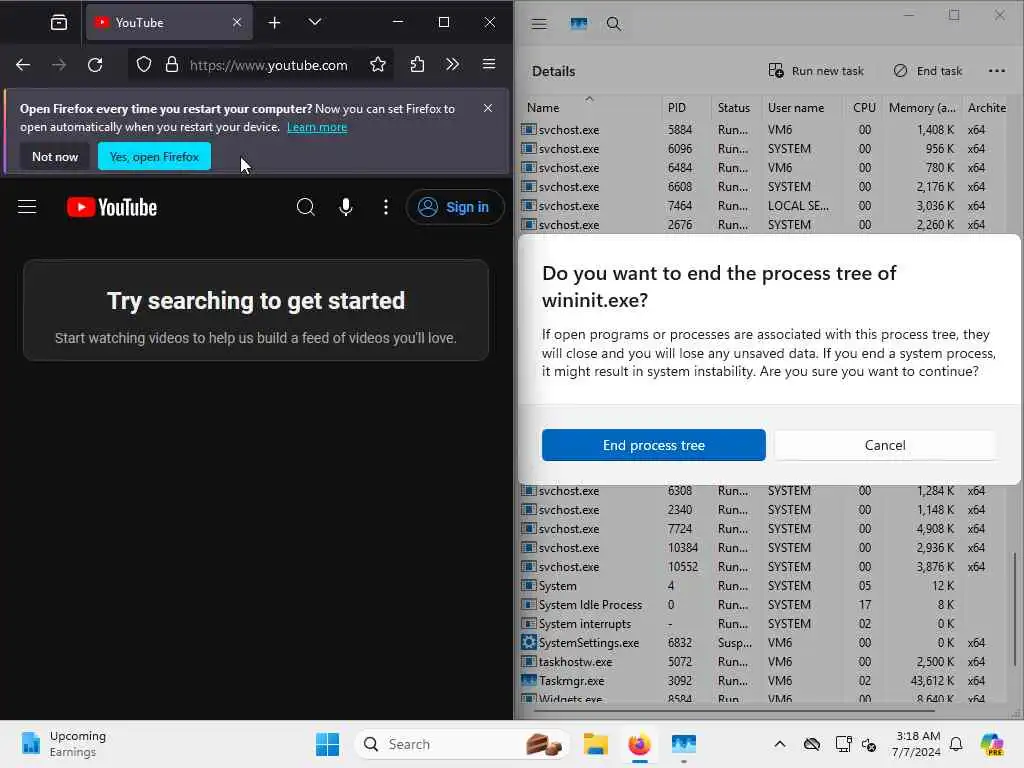The image size is (1024, 768).
Task: Open YouTube search icon
Action: pyautogui.click(x=306, y=207)
